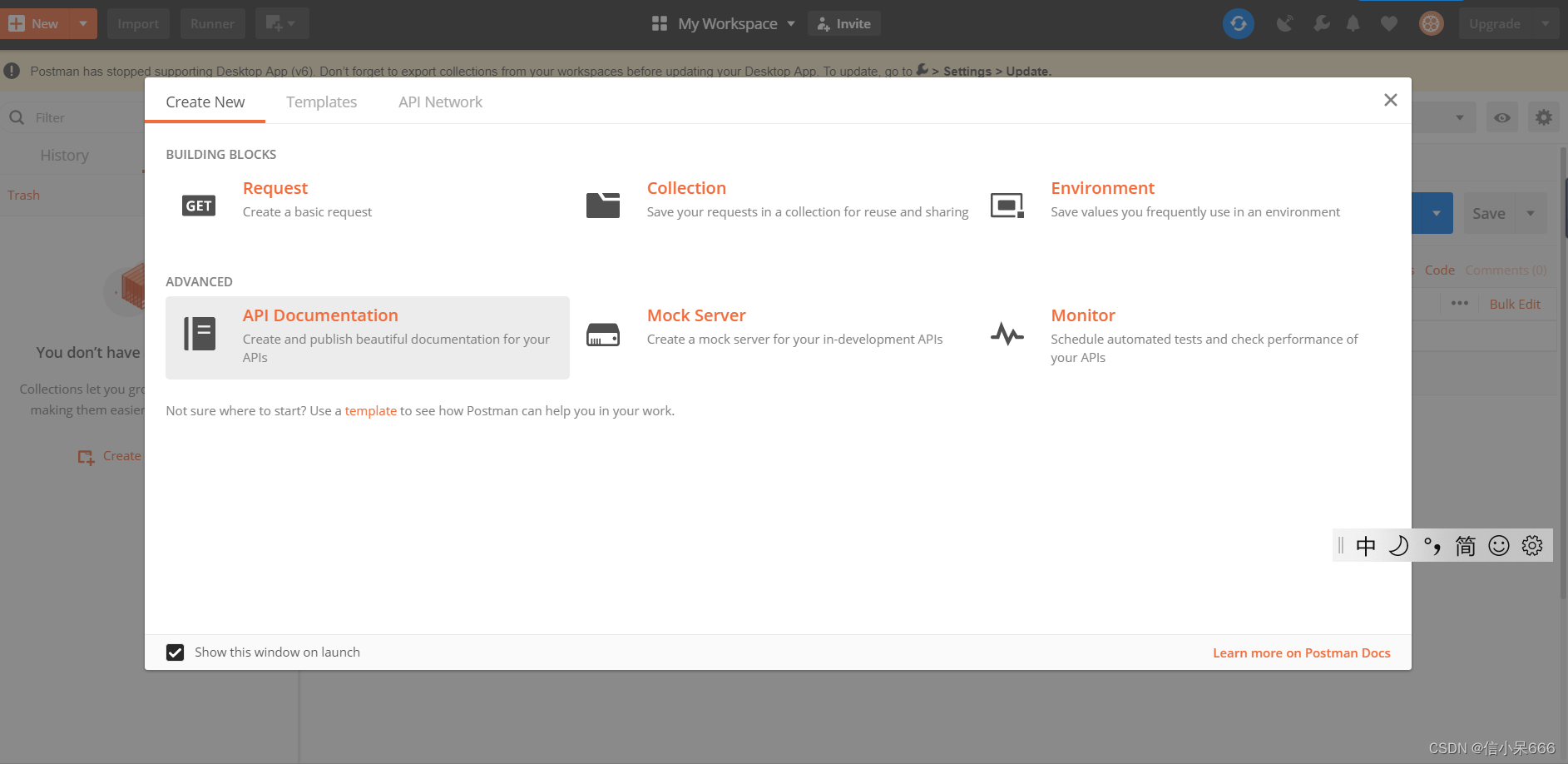This screenshot has width=1568, height=764.
Task: Open Learn more on Postman Docs link
Action: point(1301,652)
